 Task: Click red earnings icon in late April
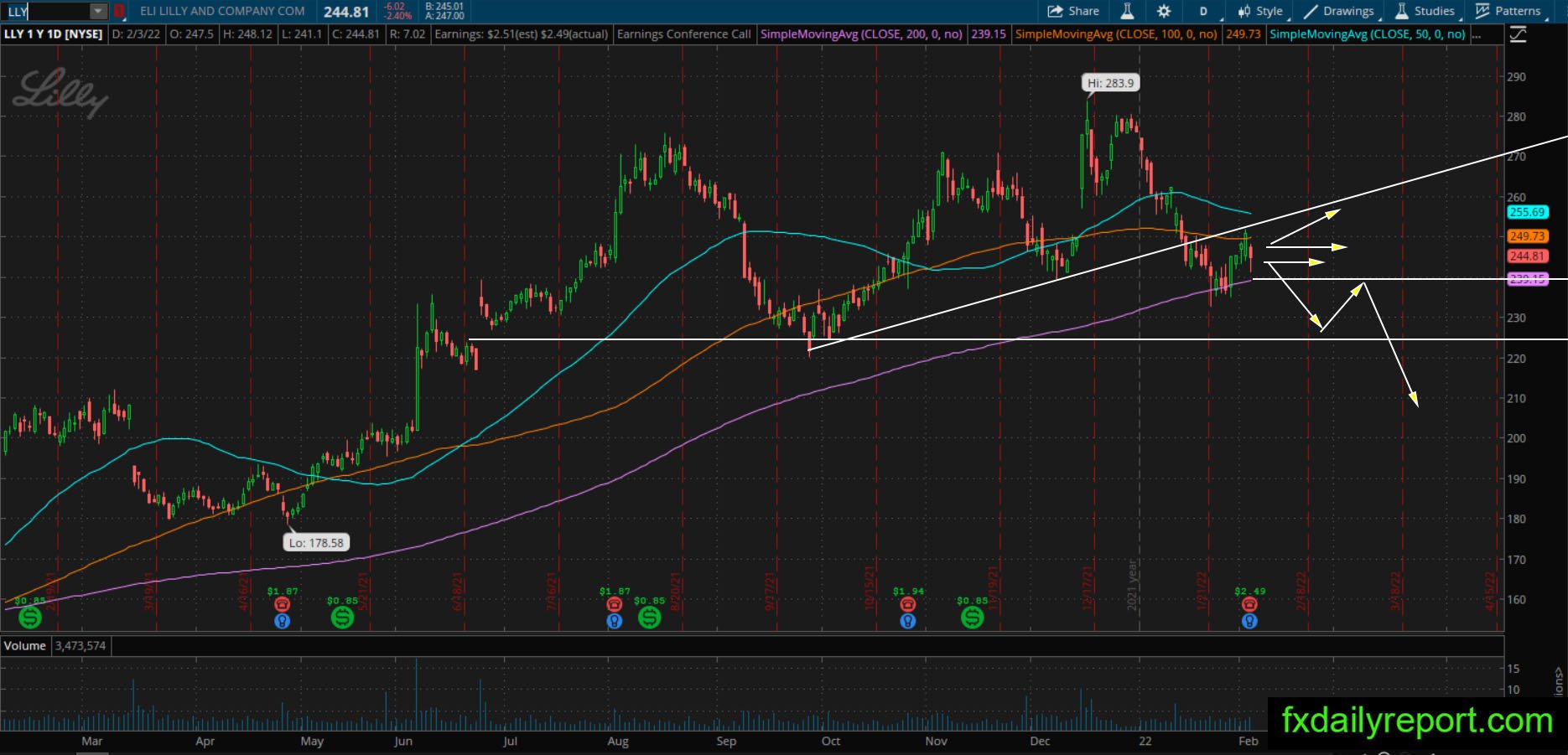pos(283,604)
